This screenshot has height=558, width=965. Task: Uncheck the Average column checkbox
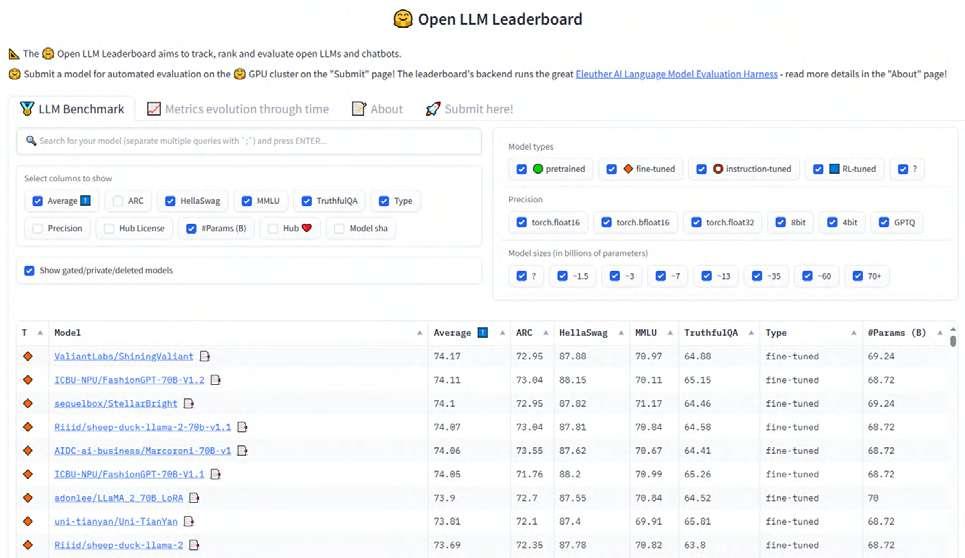pyautogui.click(x=38, y=201)
